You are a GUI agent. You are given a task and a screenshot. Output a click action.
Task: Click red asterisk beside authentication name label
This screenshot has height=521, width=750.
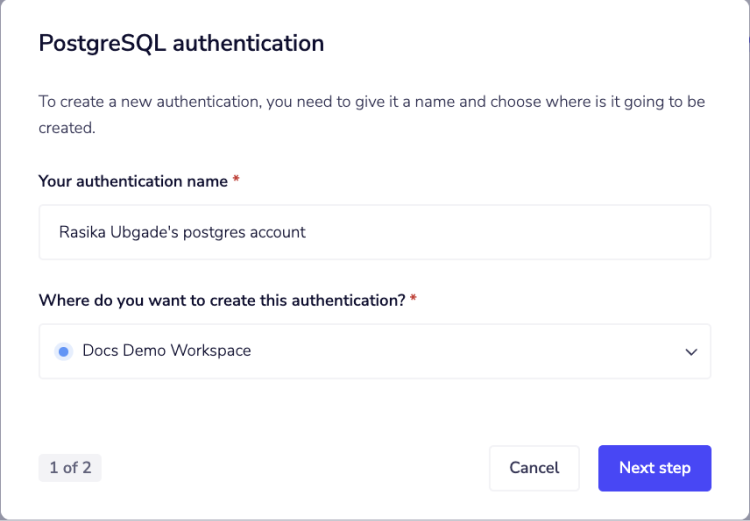tap(236, 181)
